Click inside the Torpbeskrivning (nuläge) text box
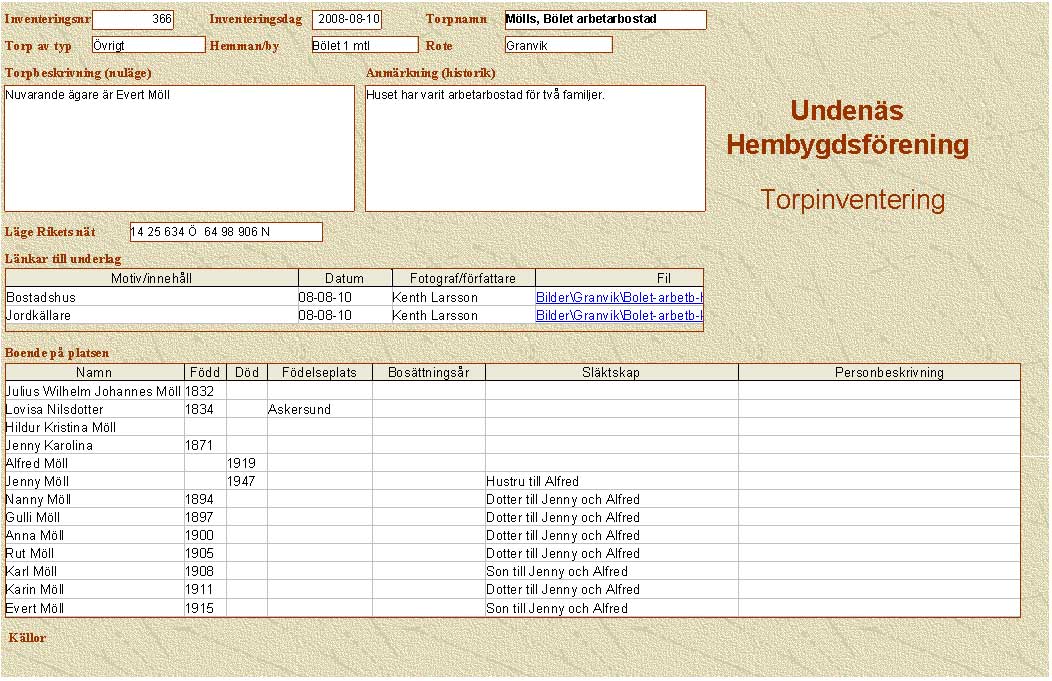Image resolution: width=1052 pixels, height=681 pixels. (180, 148)
